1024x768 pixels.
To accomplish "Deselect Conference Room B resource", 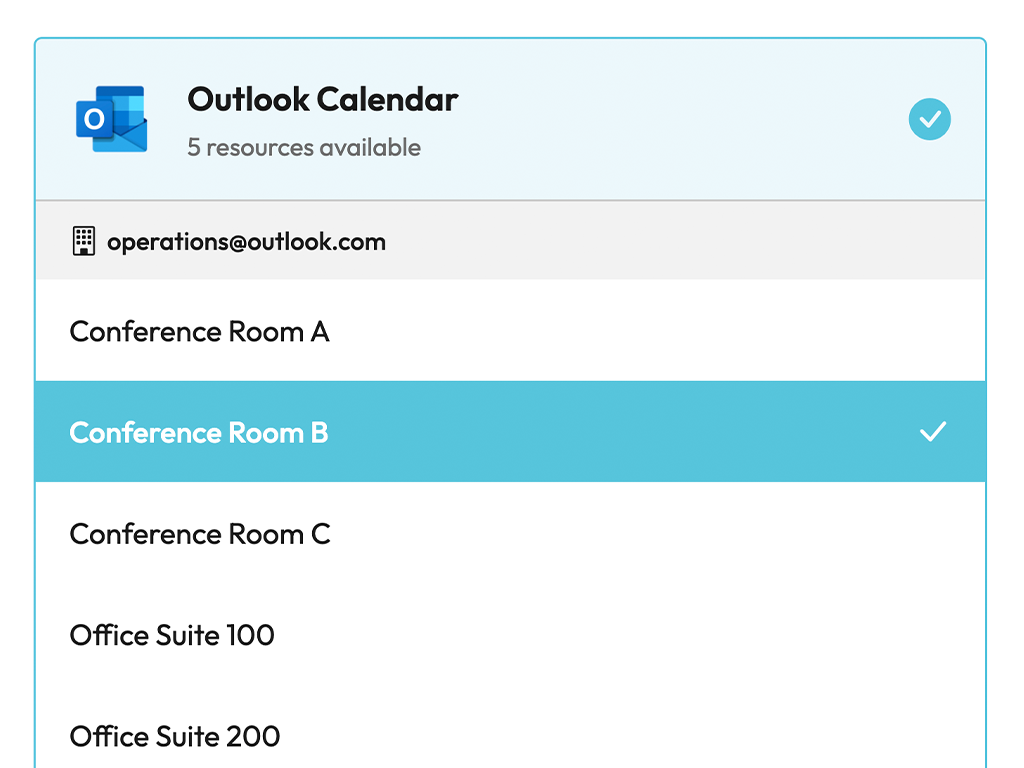I will pyautogui.click(x=510, y=432).
